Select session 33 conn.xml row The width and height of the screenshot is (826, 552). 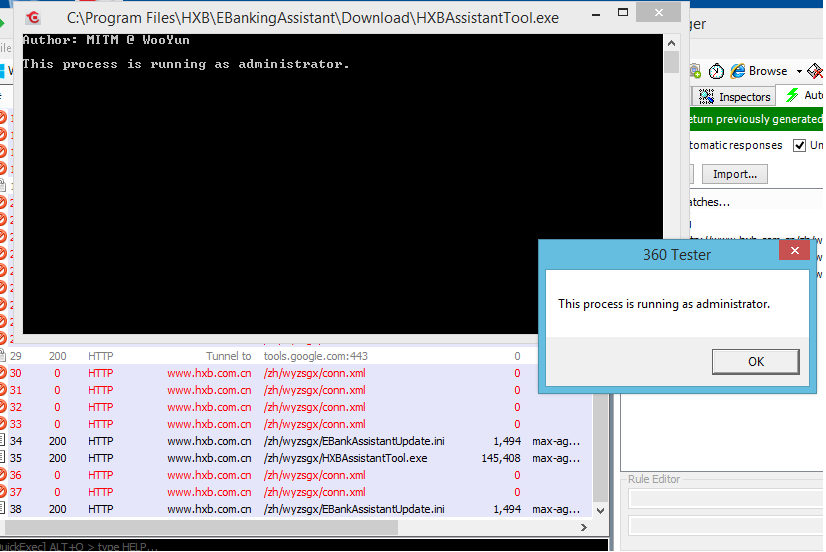tap(295, 424)
